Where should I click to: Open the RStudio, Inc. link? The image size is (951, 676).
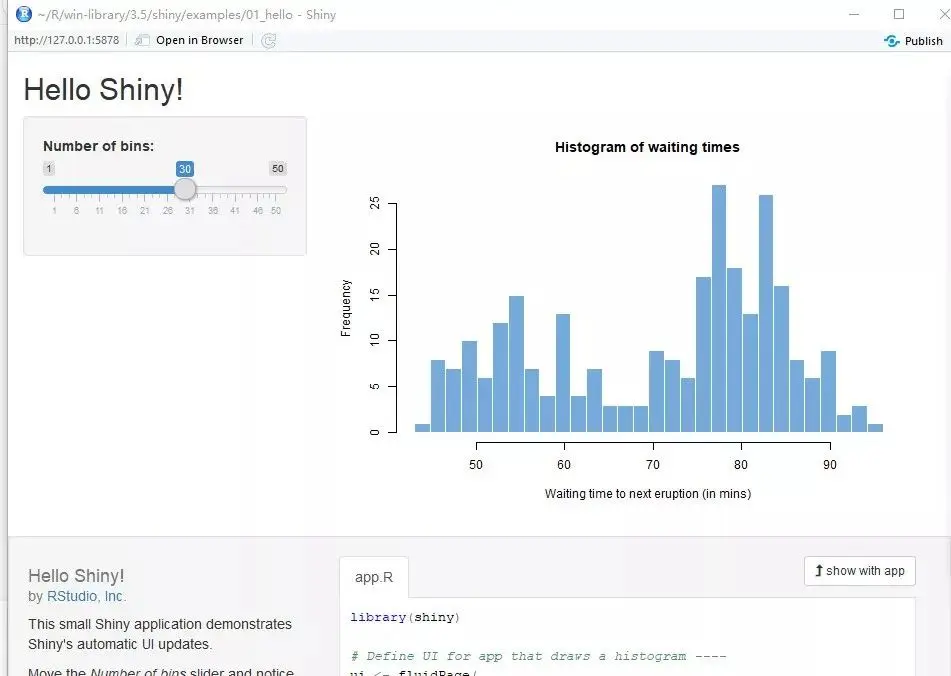[x=85, y=596]
